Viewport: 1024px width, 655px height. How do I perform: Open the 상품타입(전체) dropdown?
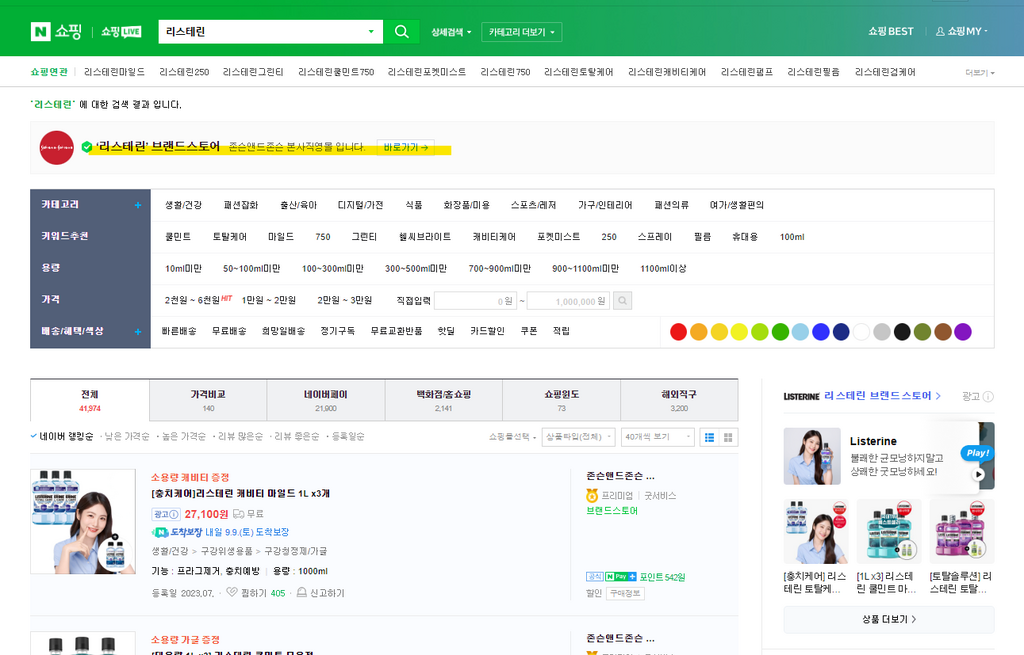tap(579, 437)
